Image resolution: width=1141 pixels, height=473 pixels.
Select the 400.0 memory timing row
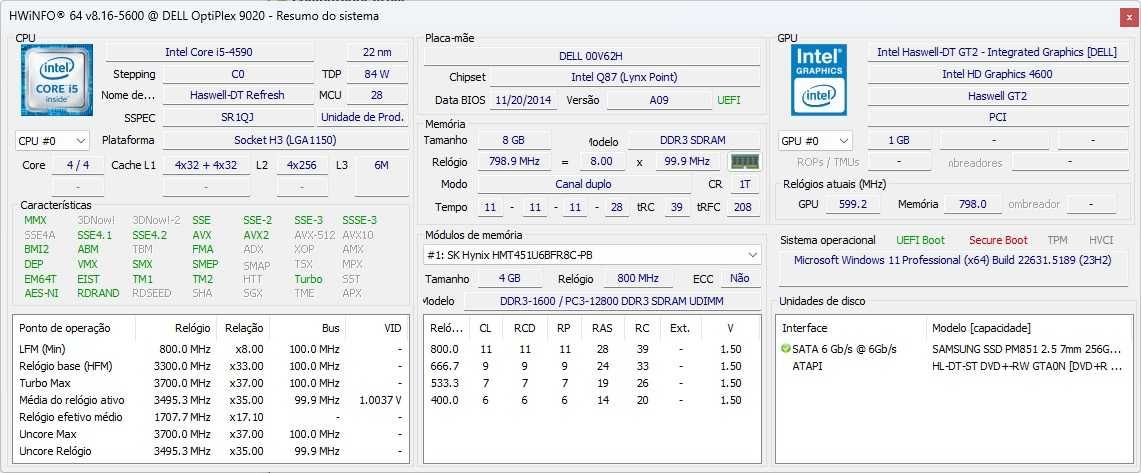click(591, 400)
